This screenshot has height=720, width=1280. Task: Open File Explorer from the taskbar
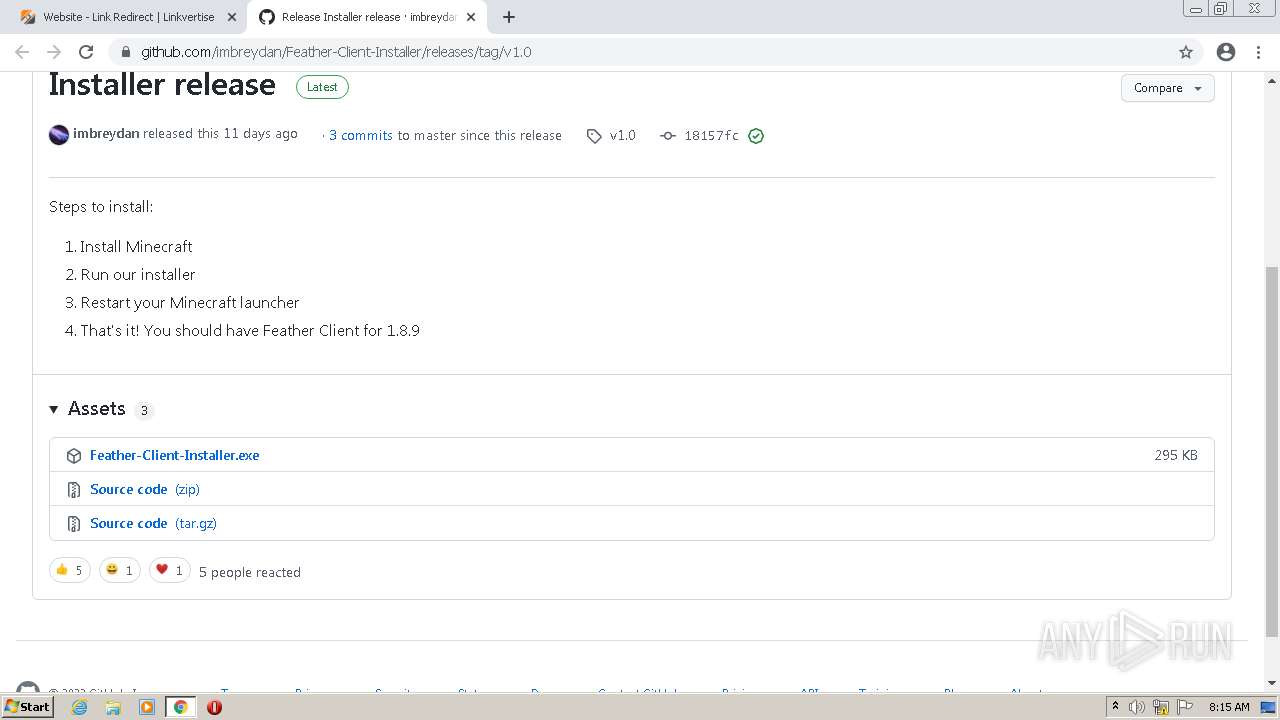point(113,707)
